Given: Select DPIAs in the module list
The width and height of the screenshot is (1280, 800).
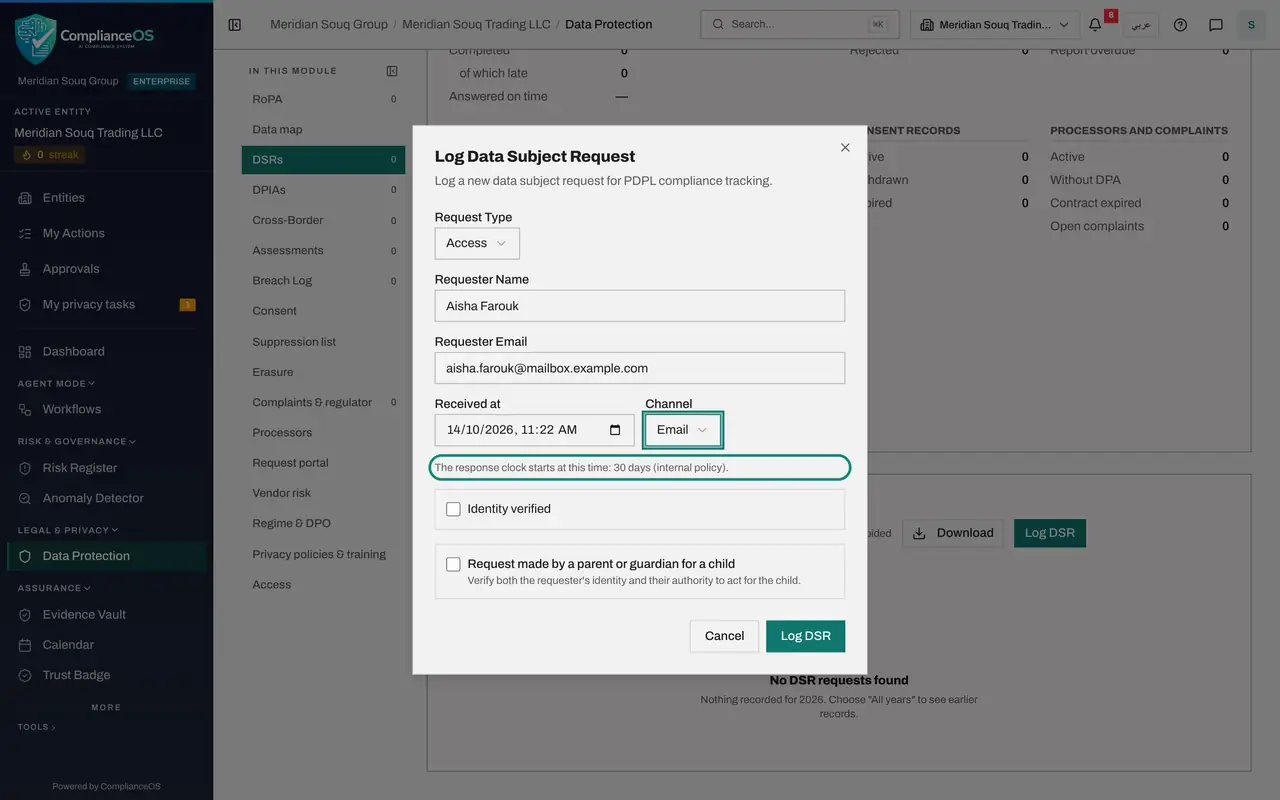Looking at the screenshot, I should (x=323, y=190).
